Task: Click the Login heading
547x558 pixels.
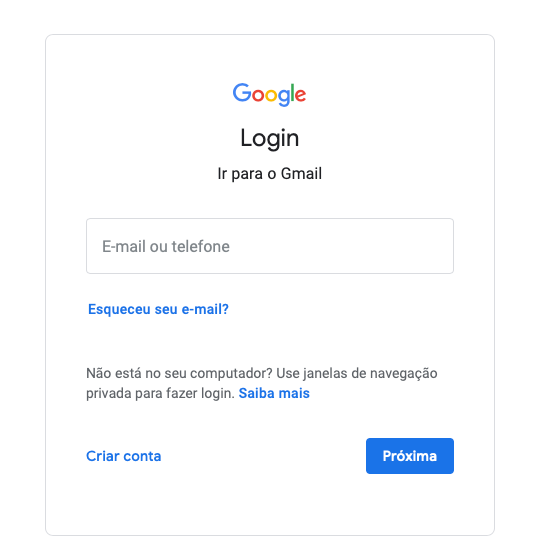Action: point(270,138)
